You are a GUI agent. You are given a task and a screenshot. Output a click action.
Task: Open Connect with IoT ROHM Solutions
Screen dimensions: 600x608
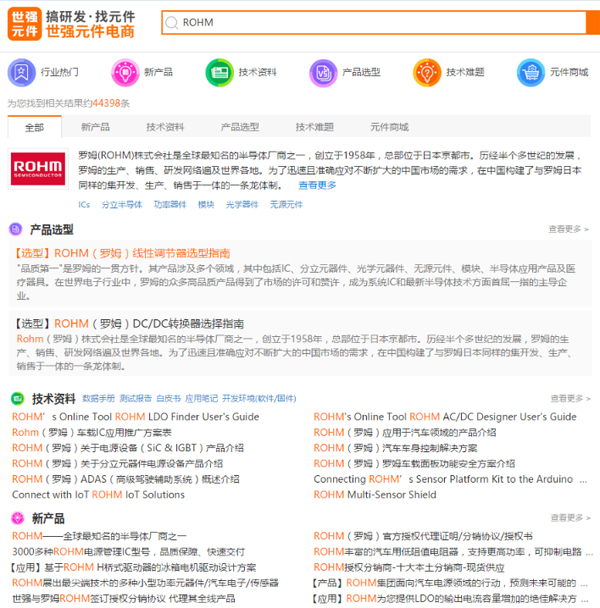[x=98, y=495]
